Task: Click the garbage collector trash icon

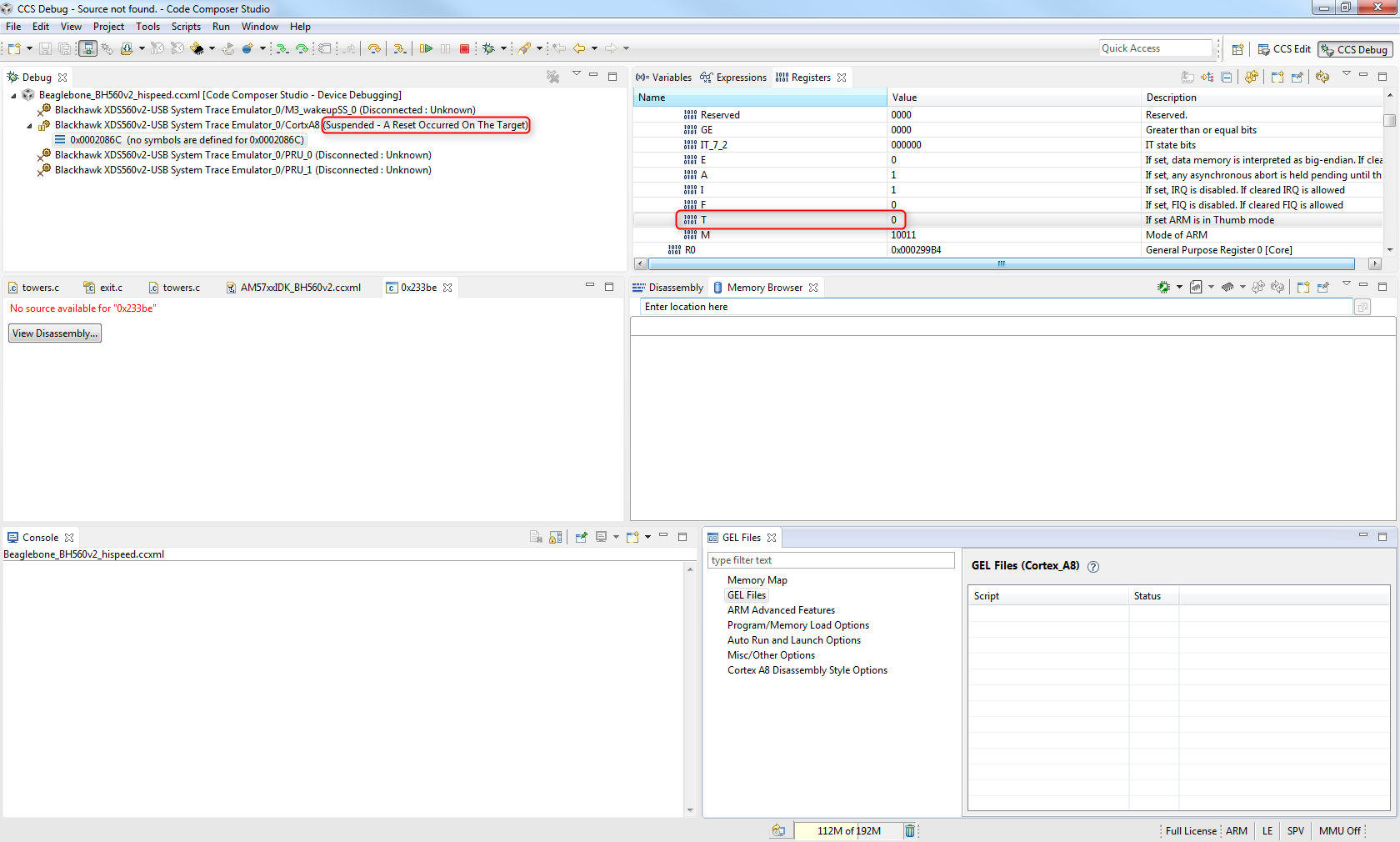Action: click(910, 831)
